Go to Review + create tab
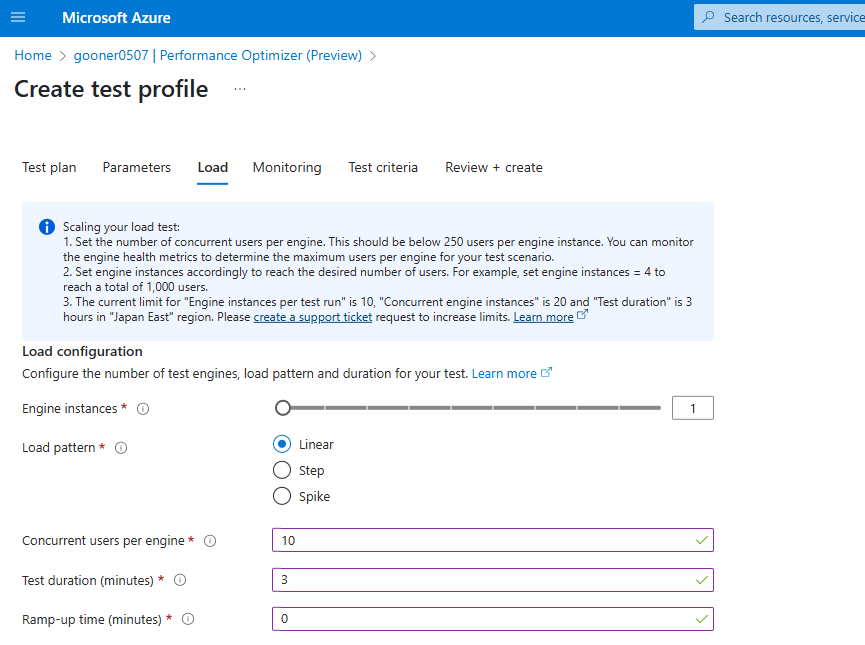Image resolution: width=865 pixels, height=645 pixels. point(494,167)
